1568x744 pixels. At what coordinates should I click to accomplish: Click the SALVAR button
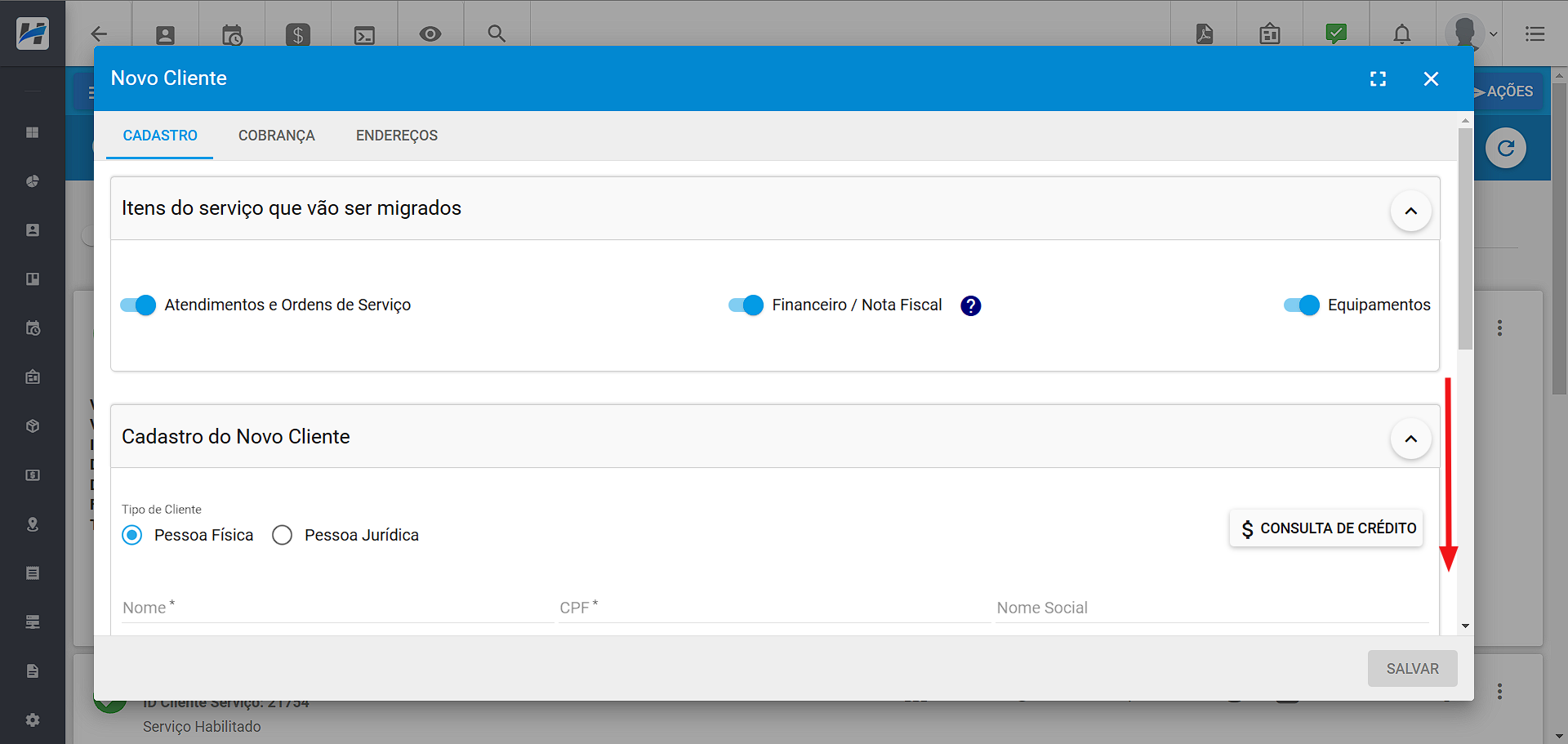click(x=1412, y=669)
